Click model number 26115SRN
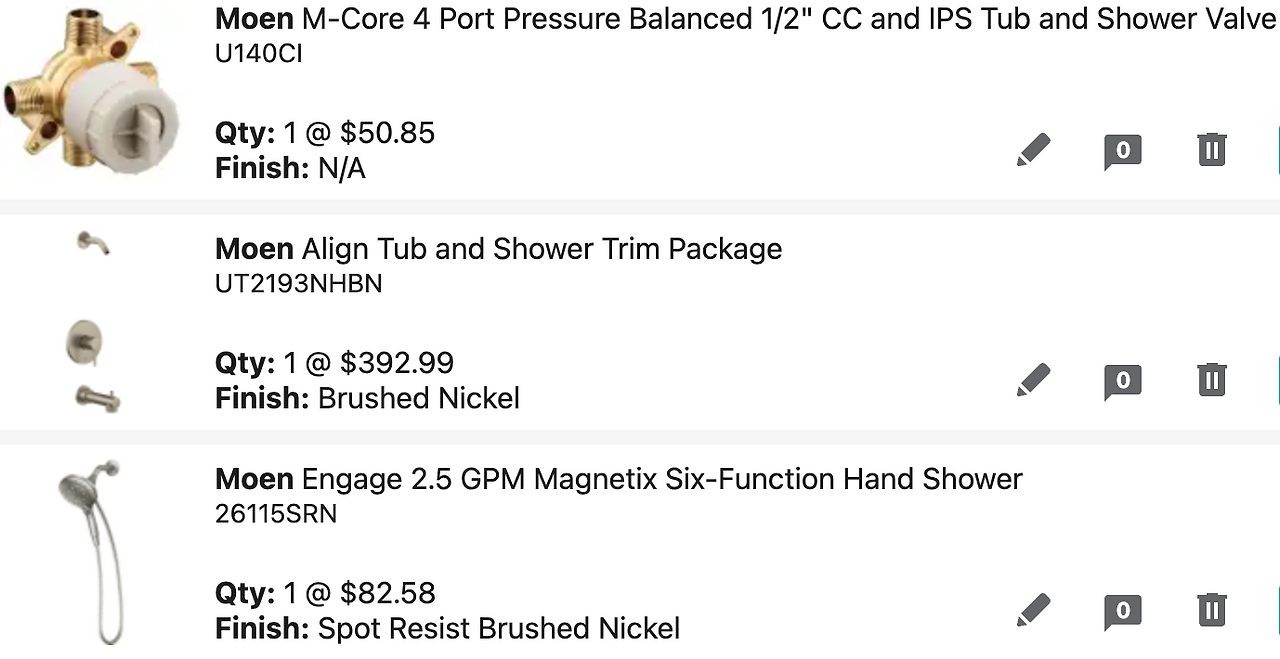Image resolution: width=1280 pixels, height=659 pixels. (275, 514)
